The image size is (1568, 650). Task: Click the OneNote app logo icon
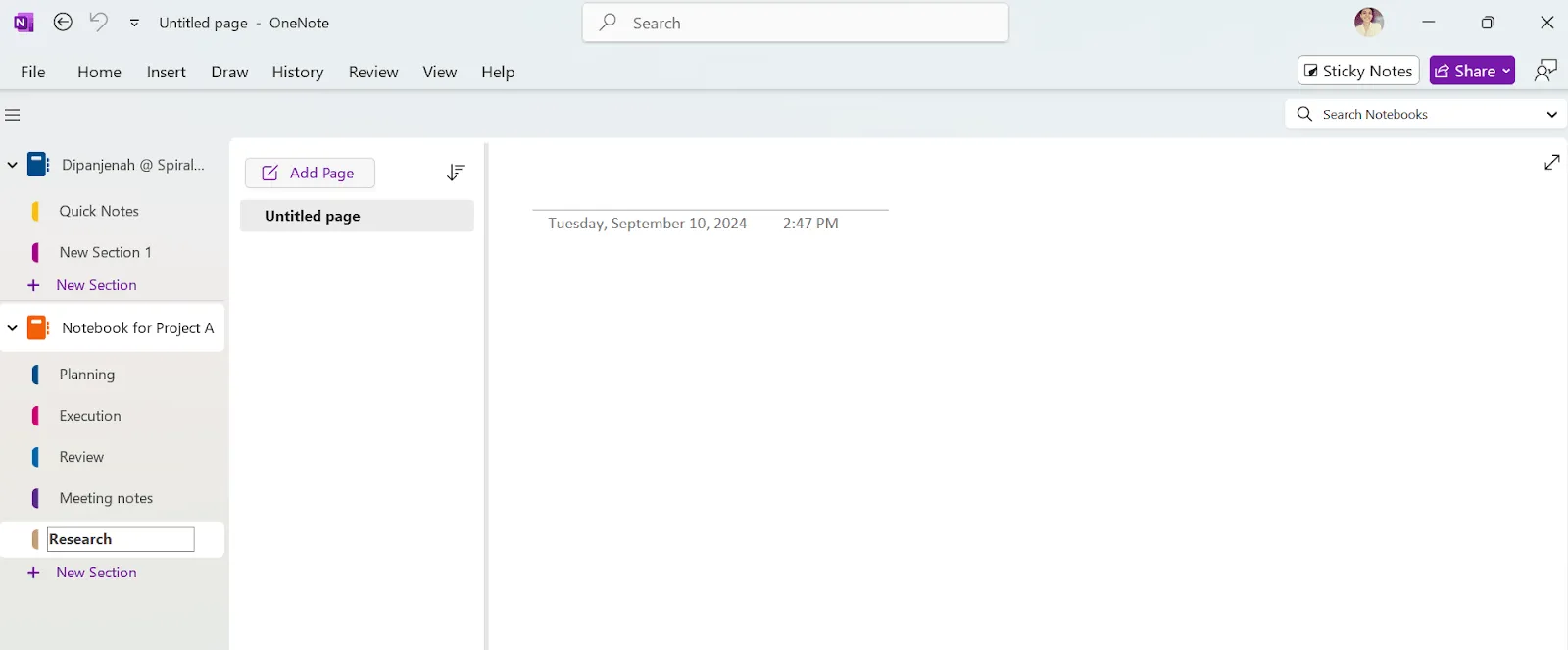(x=24, y=23)
